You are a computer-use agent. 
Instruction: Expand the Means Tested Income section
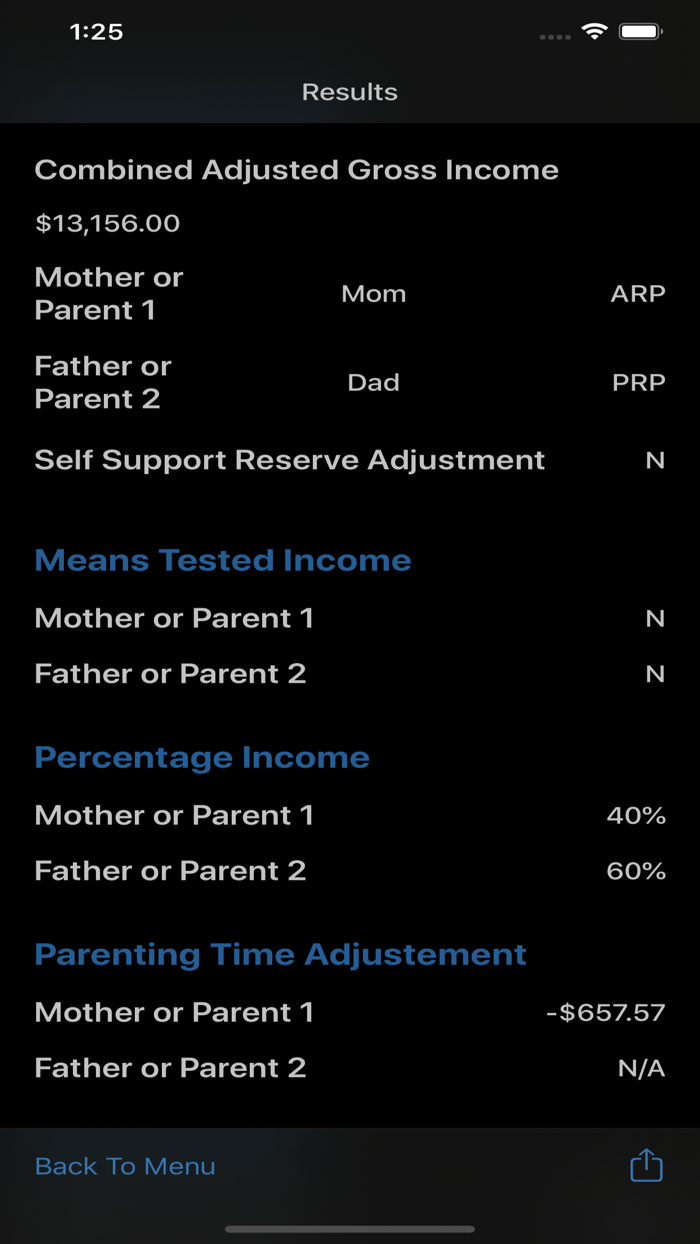click(x=222, y=560)
